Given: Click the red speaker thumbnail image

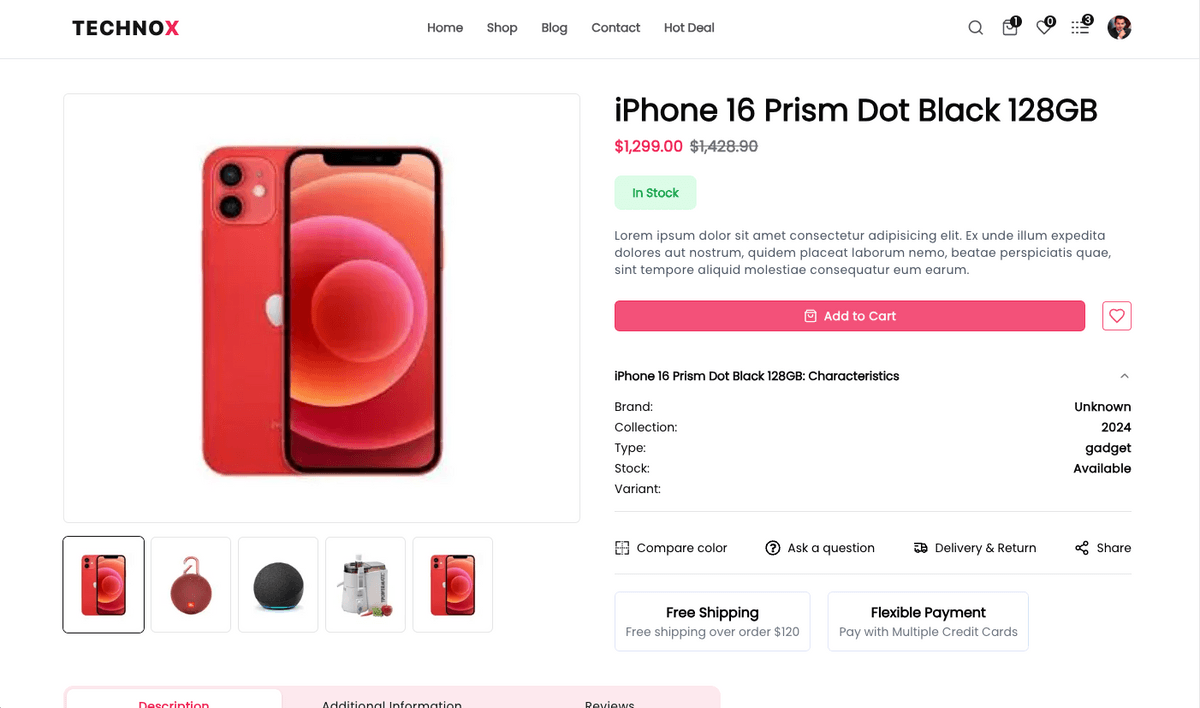Looking at the screenshot, I should tap(190, 584).
